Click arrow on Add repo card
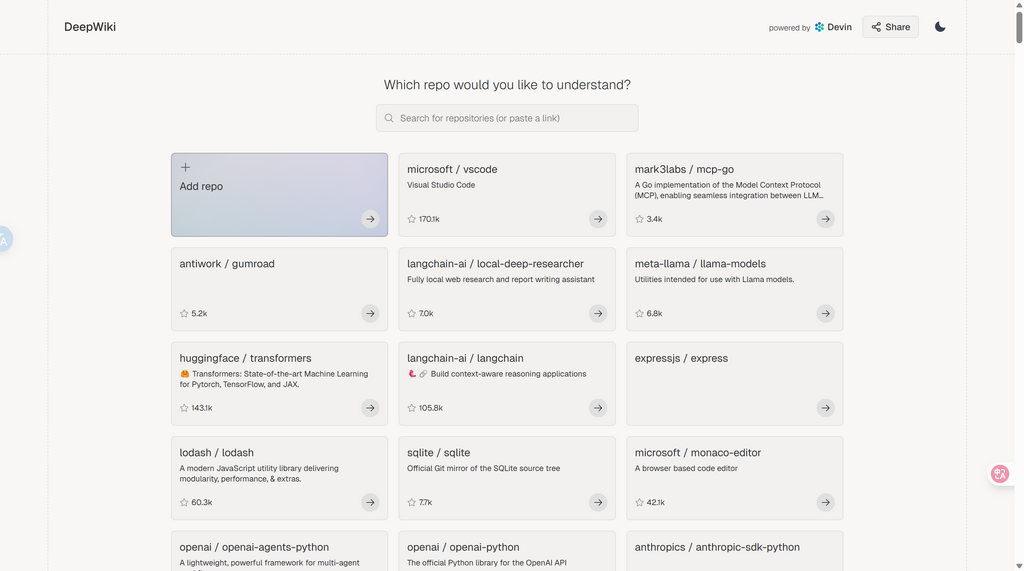1024x571 pixels. click(370, 219)
